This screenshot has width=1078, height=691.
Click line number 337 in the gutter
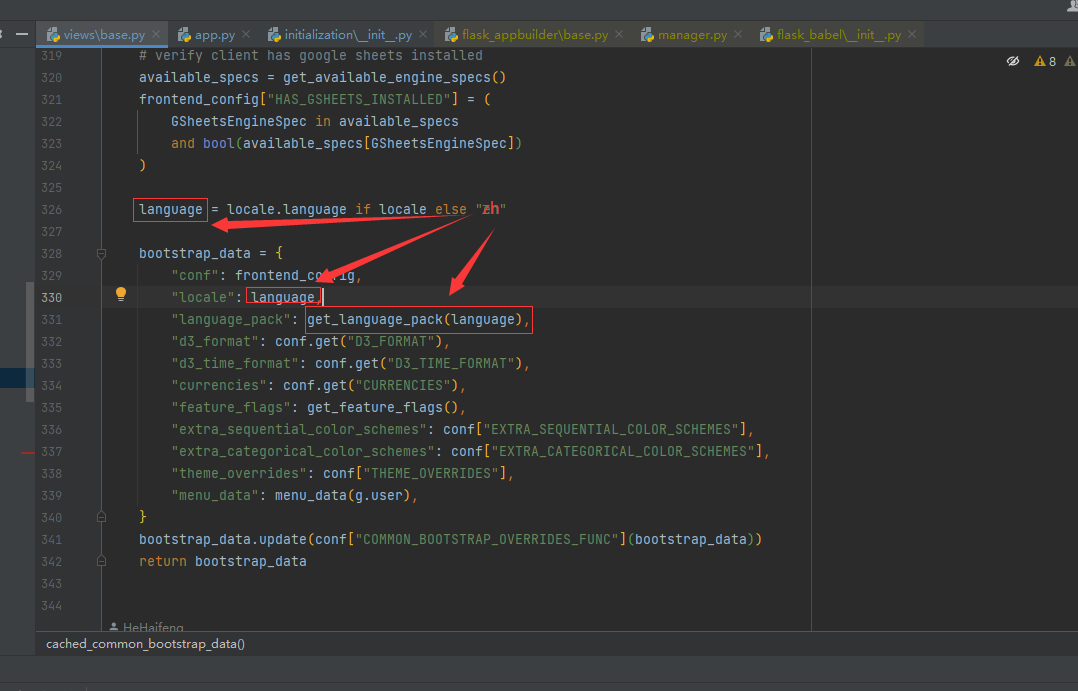click(52, 452)
